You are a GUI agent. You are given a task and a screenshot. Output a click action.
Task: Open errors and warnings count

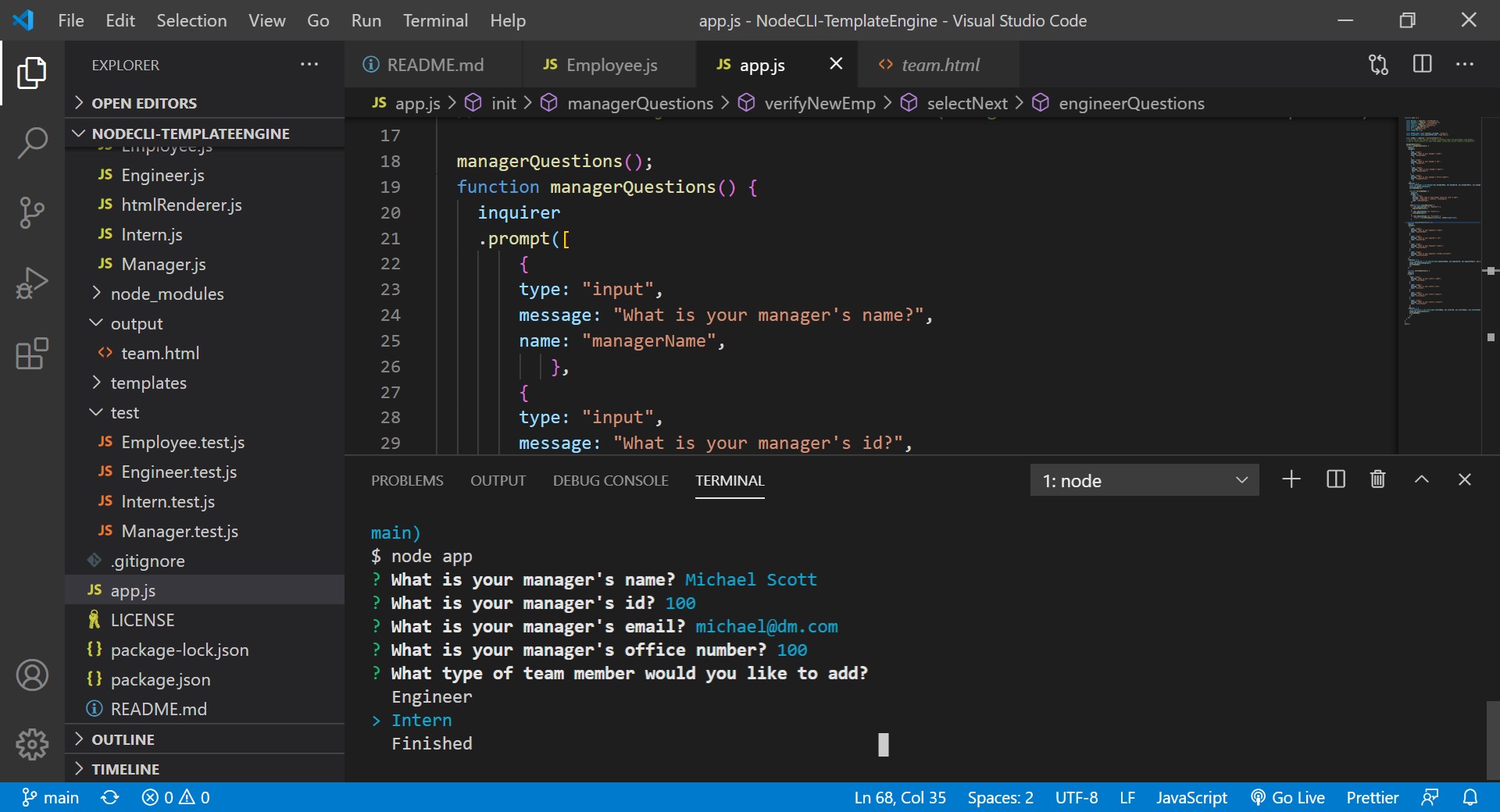pos(176,797)
